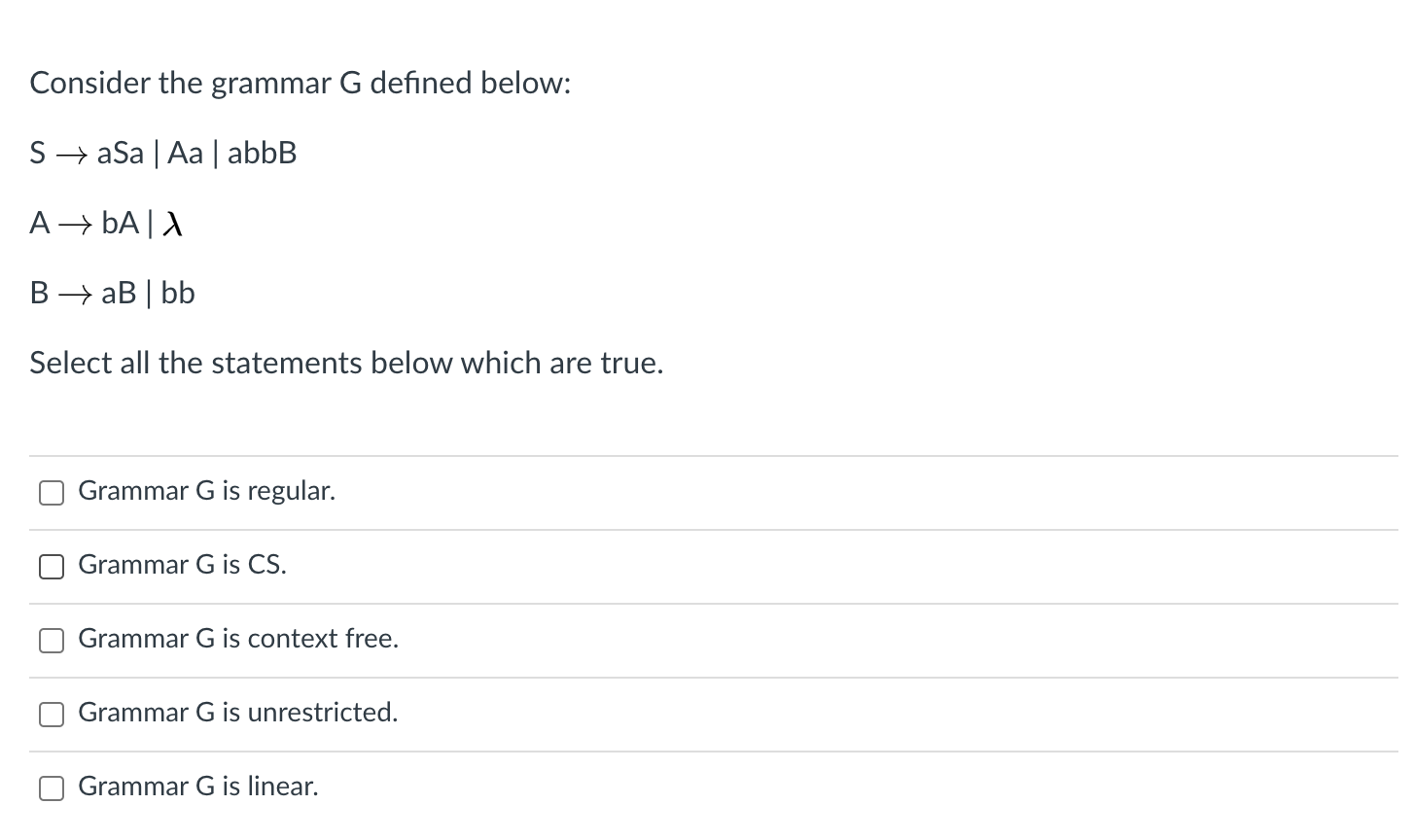Click the production rule 'B → aB | bb'
This screenshot has width=1414, height=840.
[113, 293]
